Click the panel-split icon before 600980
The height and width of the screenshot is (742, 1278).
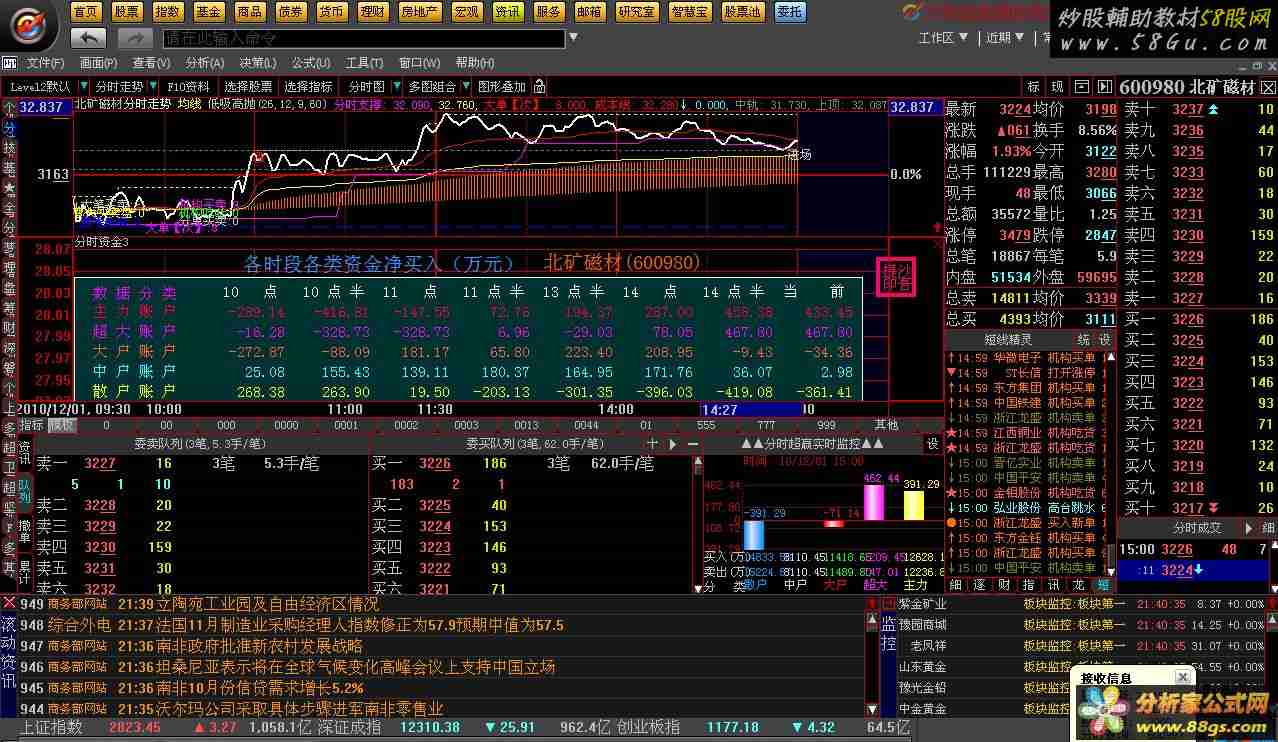(1104, 87)
